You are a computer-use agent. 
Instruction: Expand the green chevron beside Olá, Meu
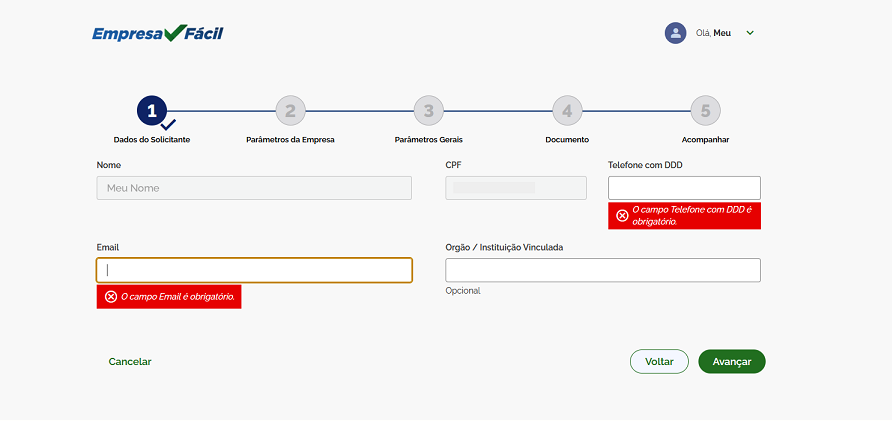[750, 33]
